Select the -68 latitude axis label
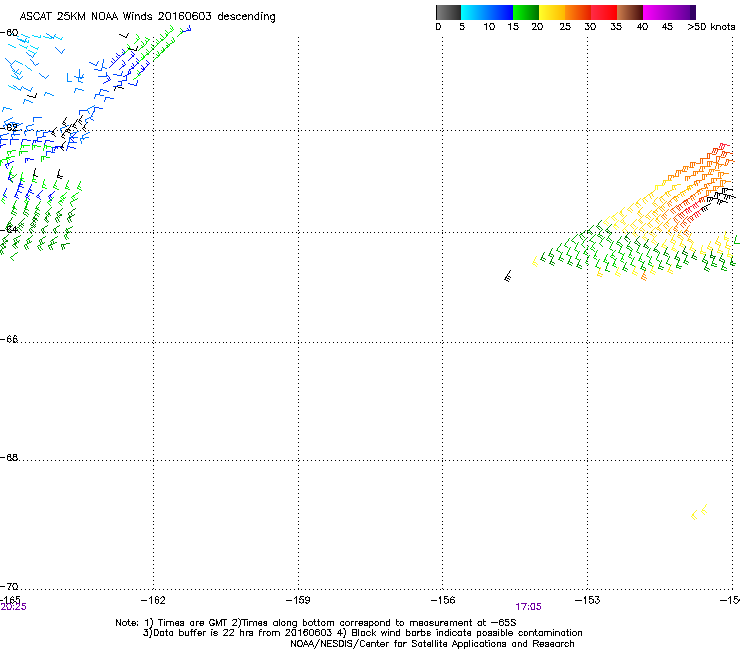 click(9, 457)
